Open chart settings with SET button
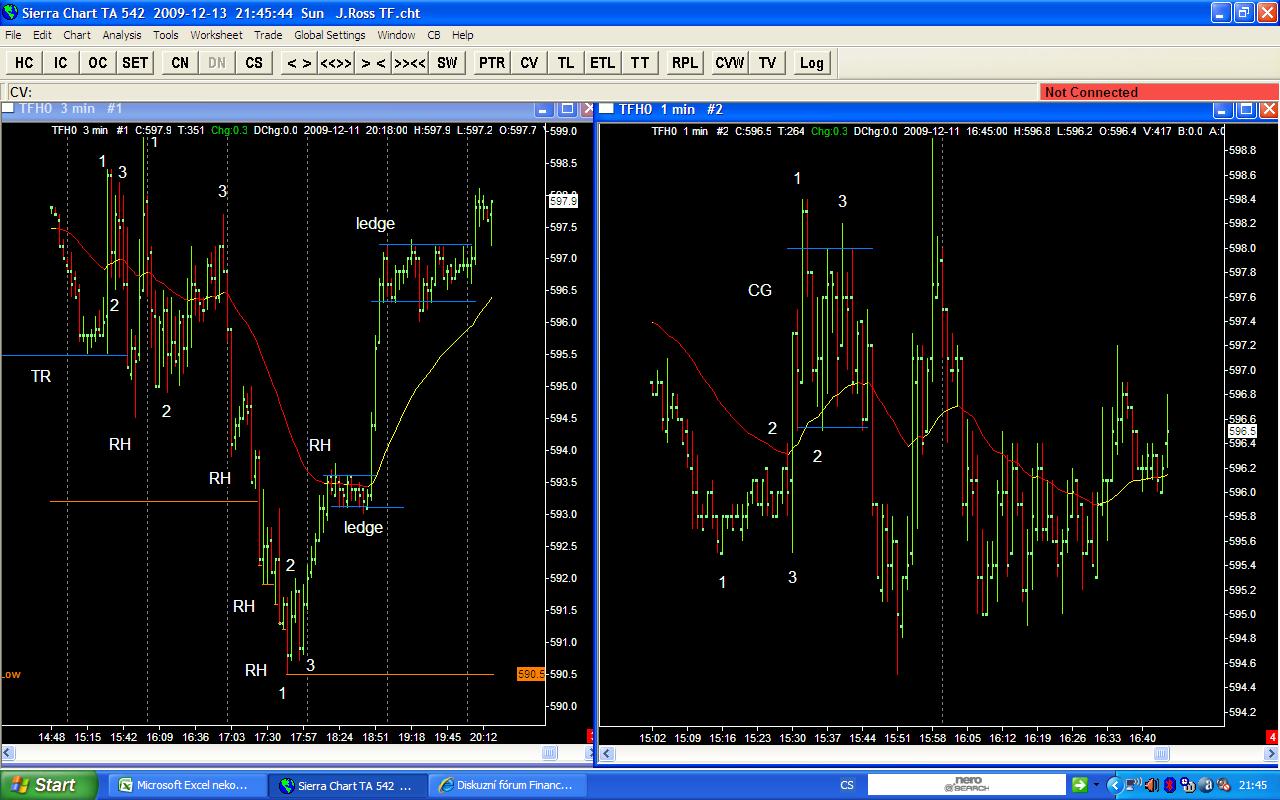The height and width of the screenshot is (800, 1280). tap(135, 63)
